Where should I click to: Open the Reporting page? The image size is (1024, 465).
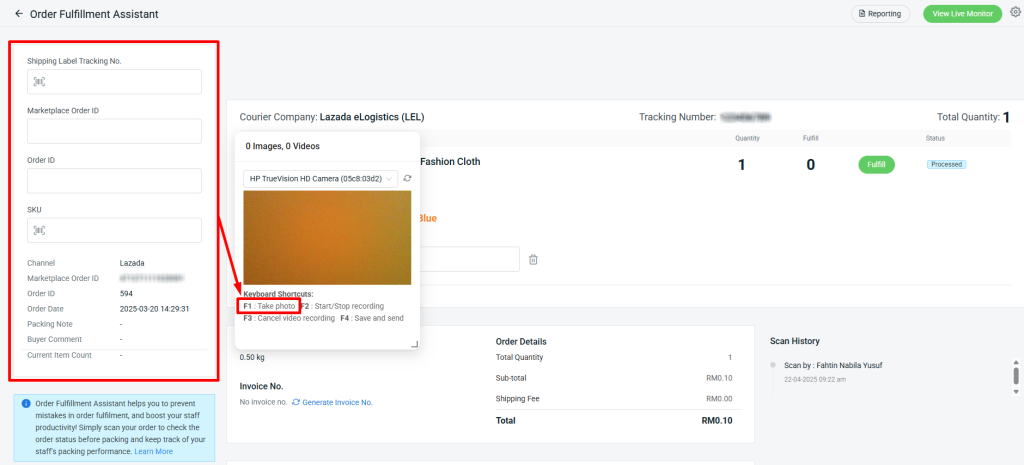tap(880, 14)
